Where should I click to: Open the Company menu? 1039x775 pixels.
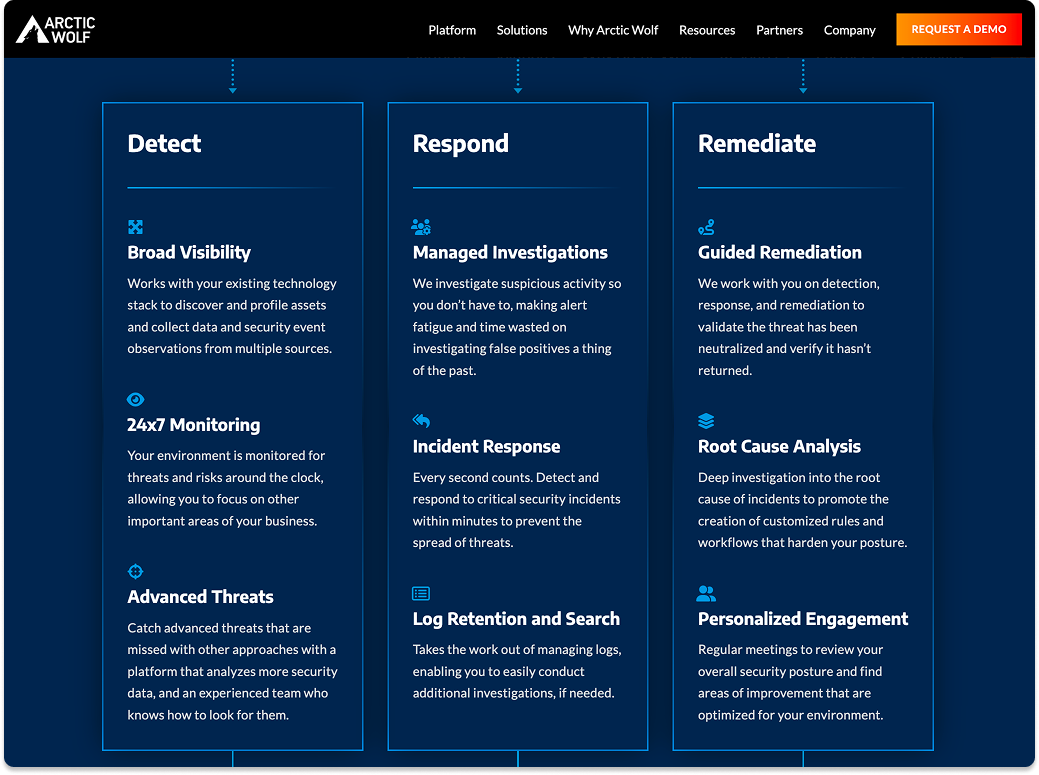[x=849, y=30]
